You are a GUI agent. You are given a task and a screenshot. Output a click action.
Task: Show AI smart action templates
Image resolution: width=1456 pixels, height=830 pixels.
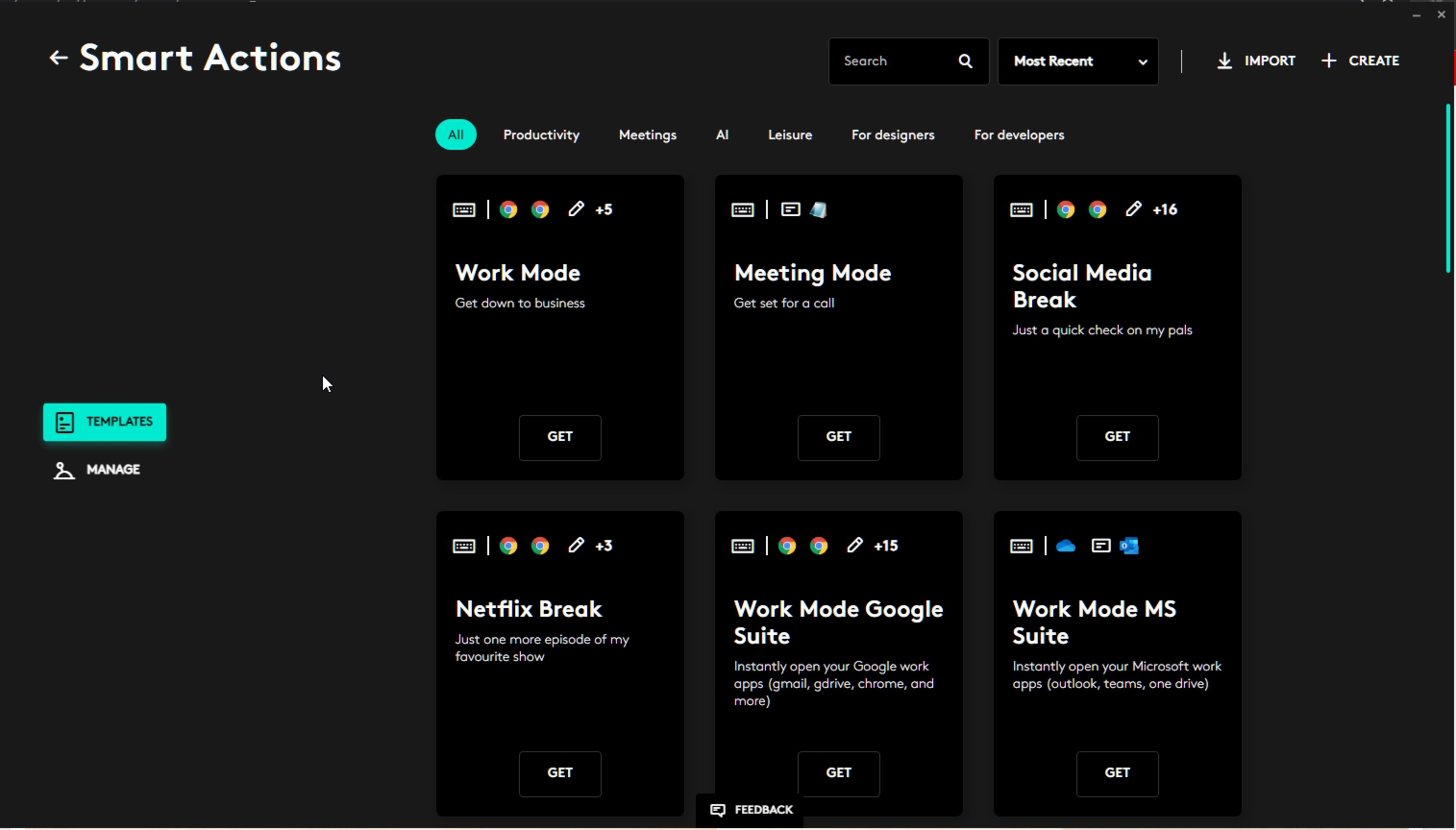pos(722,135)
